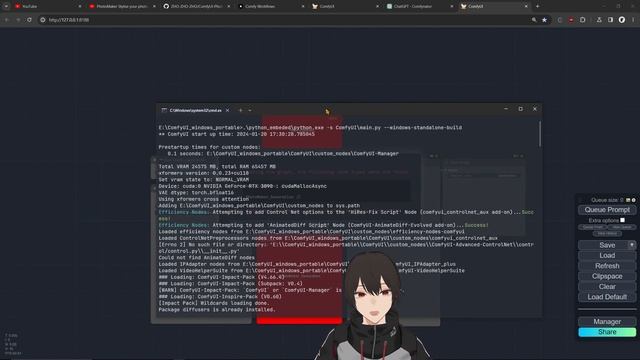Add new terminal tab with plus
The width and height of the screenshot is (640, 360).
(x=240, y=110)
